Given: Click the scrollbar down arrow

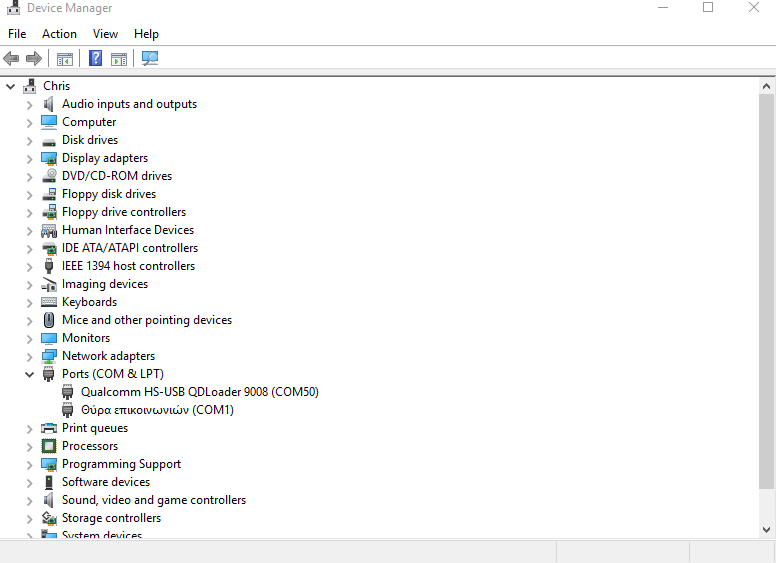Looking at the screenshot, I should point(766,529).
